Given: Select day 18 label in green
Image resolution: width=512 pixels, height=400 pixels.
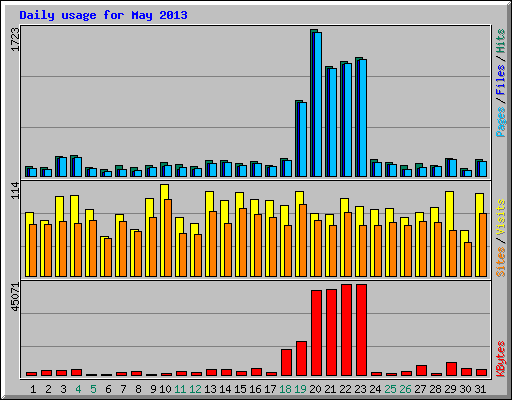Looking at the screenshot, I should coord(285,389).
